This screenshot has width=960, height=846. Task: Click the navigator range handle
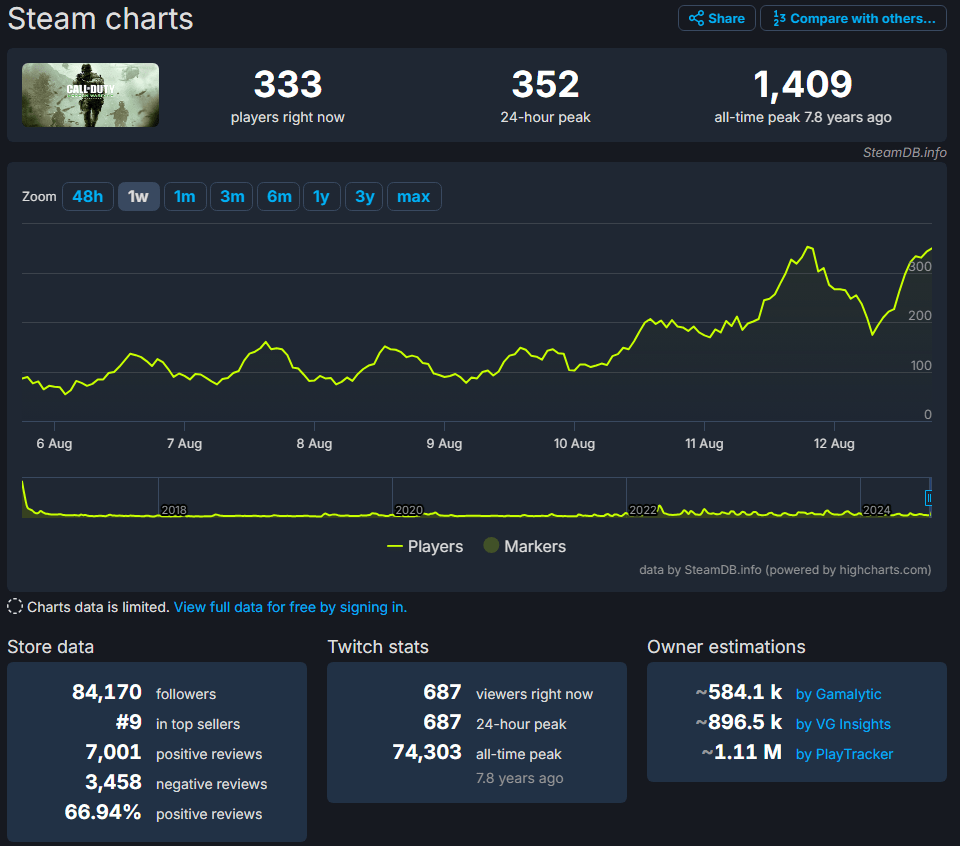point(928,498)
